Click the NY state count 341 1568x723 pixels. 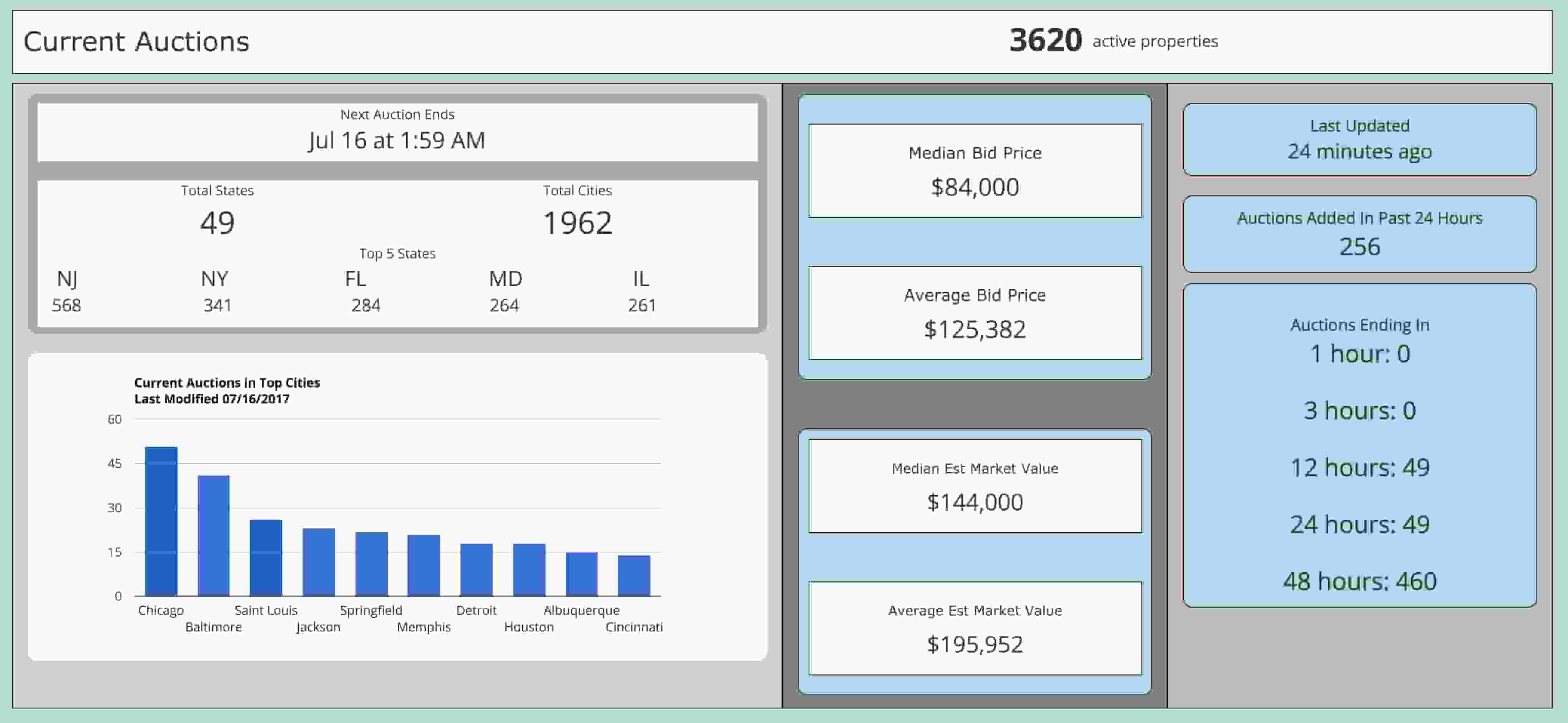pyautogui.click(x=217, y=305)
